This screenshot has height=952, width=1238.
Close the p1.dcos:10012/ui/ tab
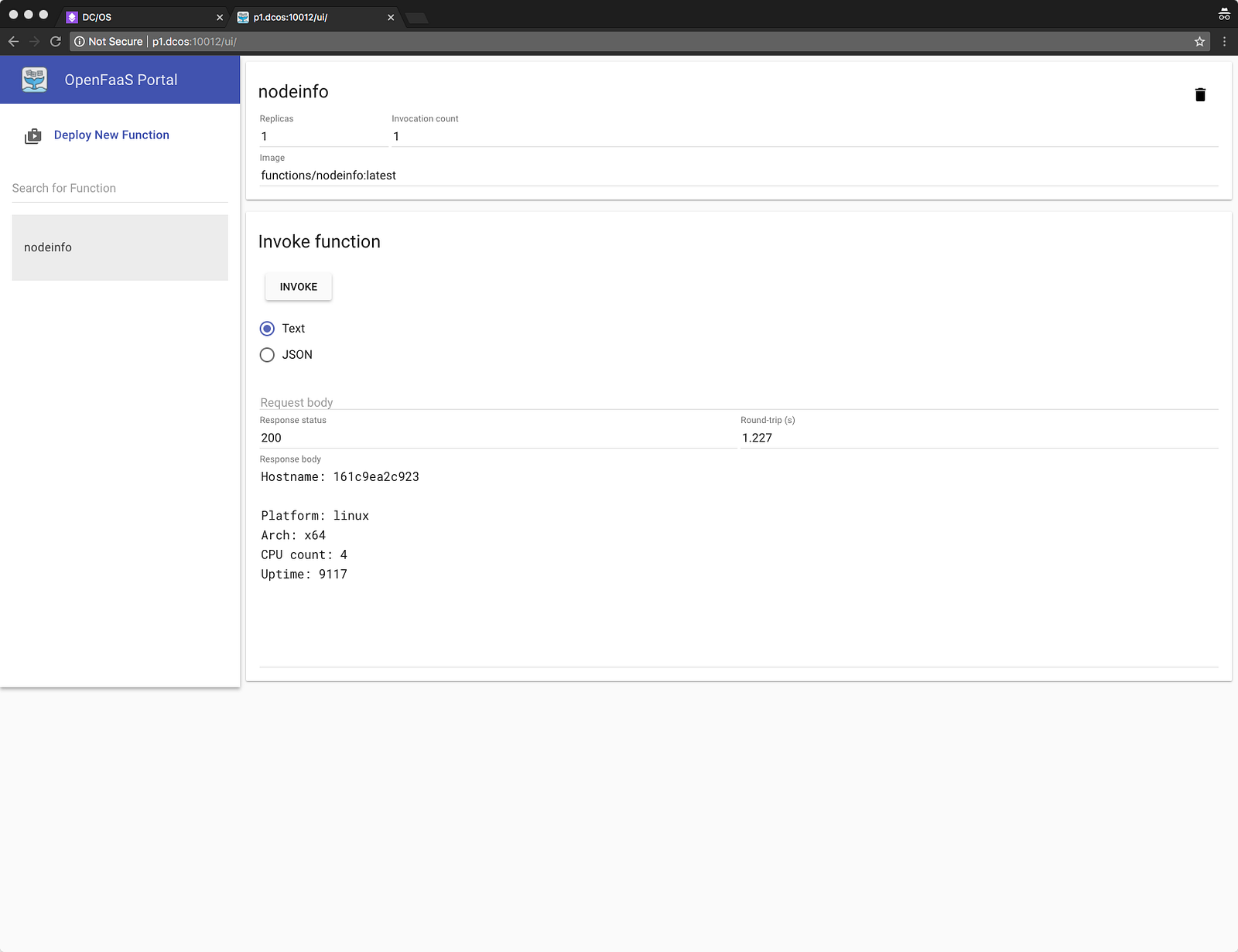point(391,17)
